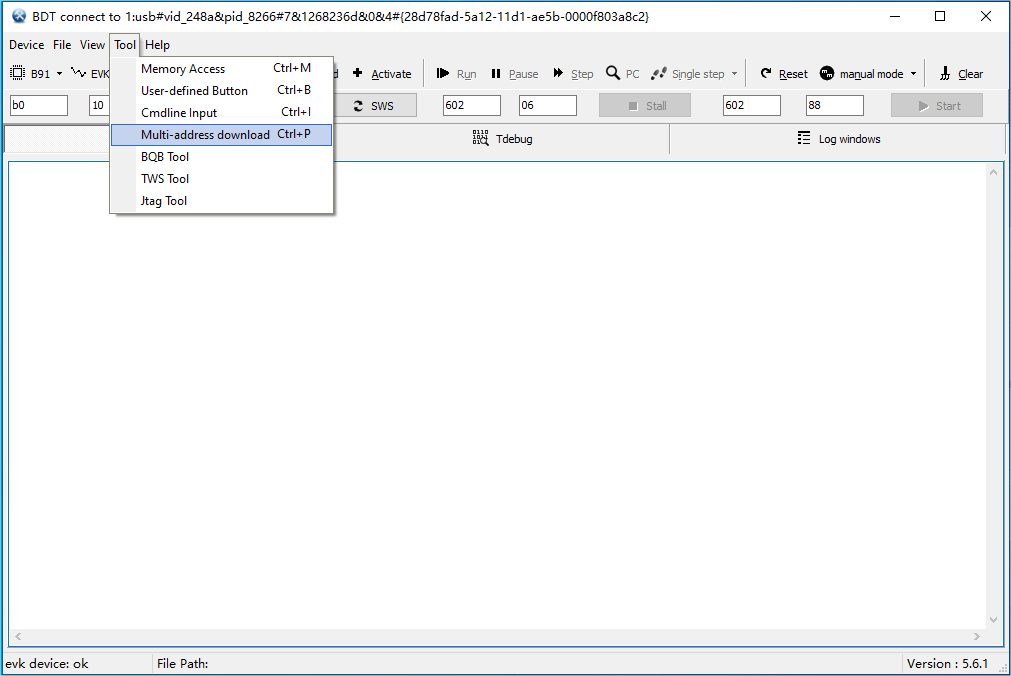Click the 602 field before Stall
The image size is (1011, 676).
pos(472,105)
